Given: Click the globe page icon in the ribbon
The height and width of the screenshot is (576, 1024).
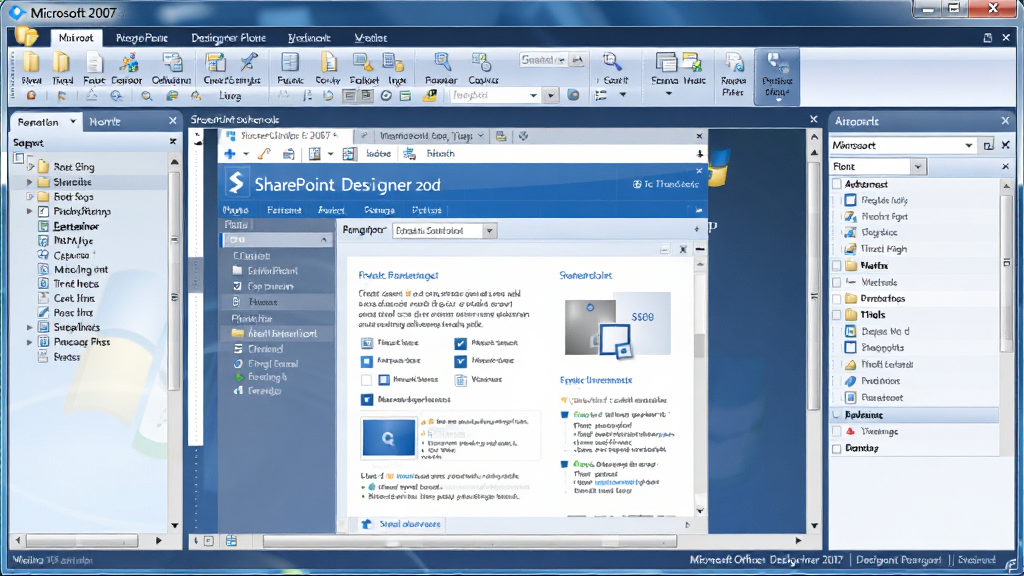Looking at the screenshot, I should pyautogui.click(x=734, y=63).
